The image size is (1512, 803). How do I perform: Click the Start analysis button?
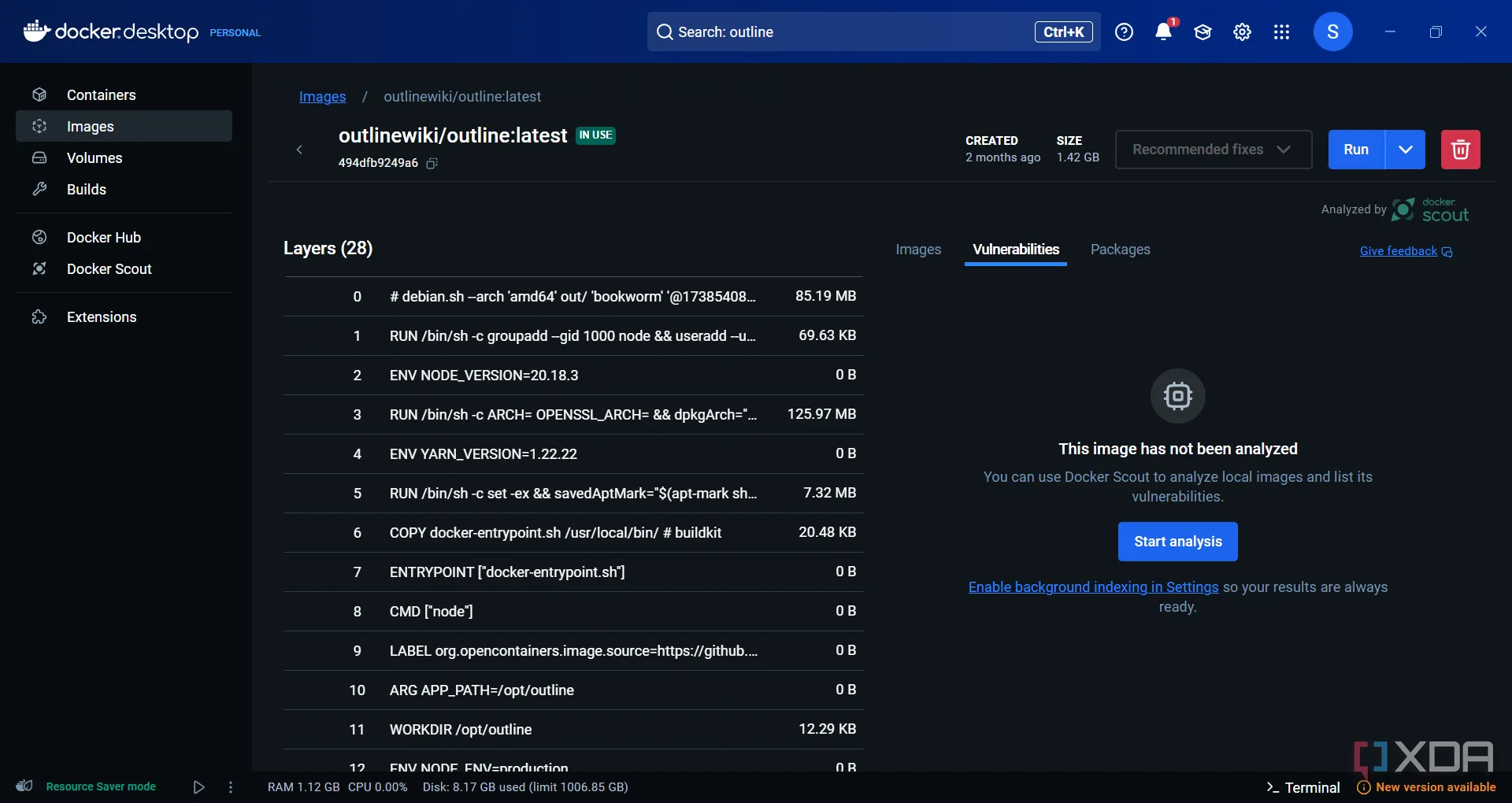pyautogui.click(x=1177, y=542)
